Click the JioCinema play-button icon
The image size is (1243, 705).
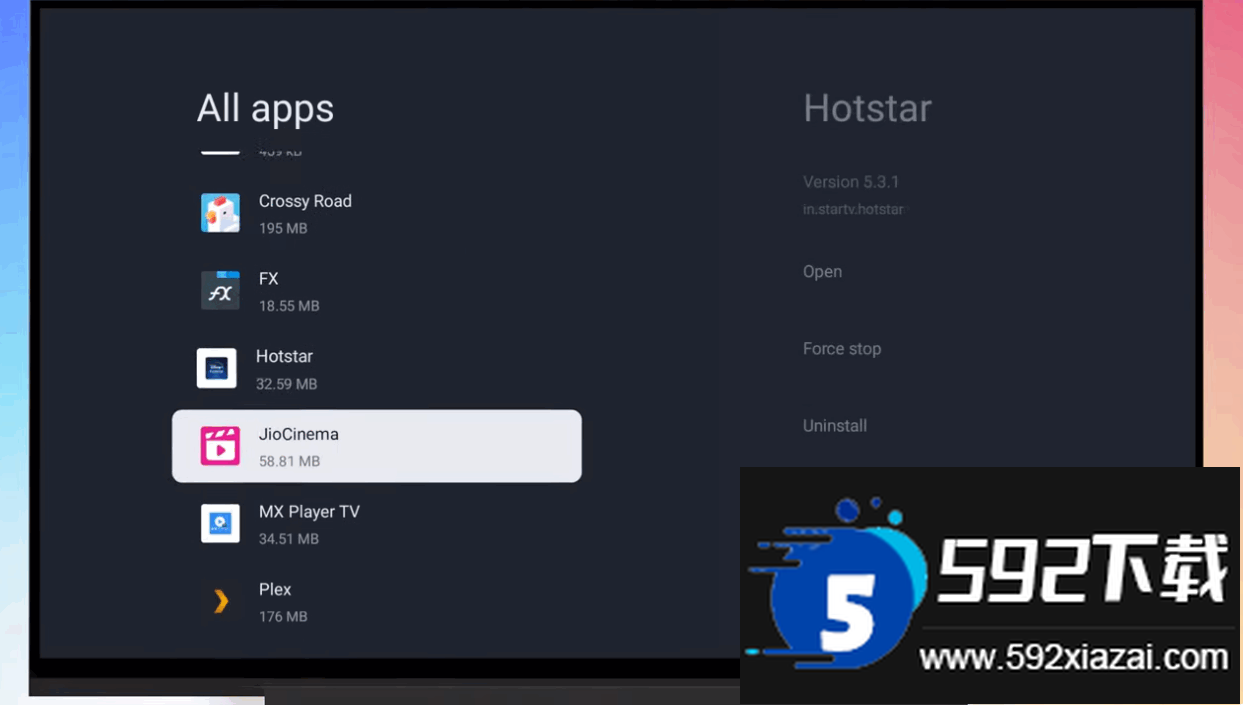220,445
